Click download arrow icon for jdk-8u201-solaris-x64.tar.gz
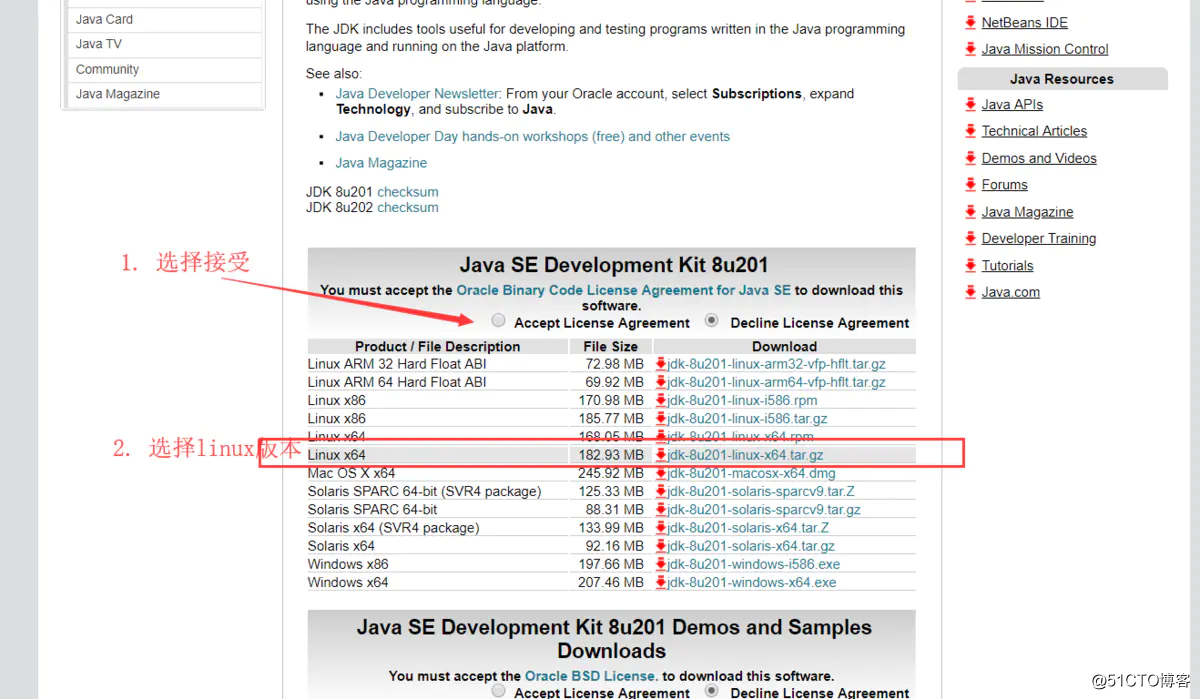The height and width of the screenshot is (699, 1200). [x=661, y=546]
